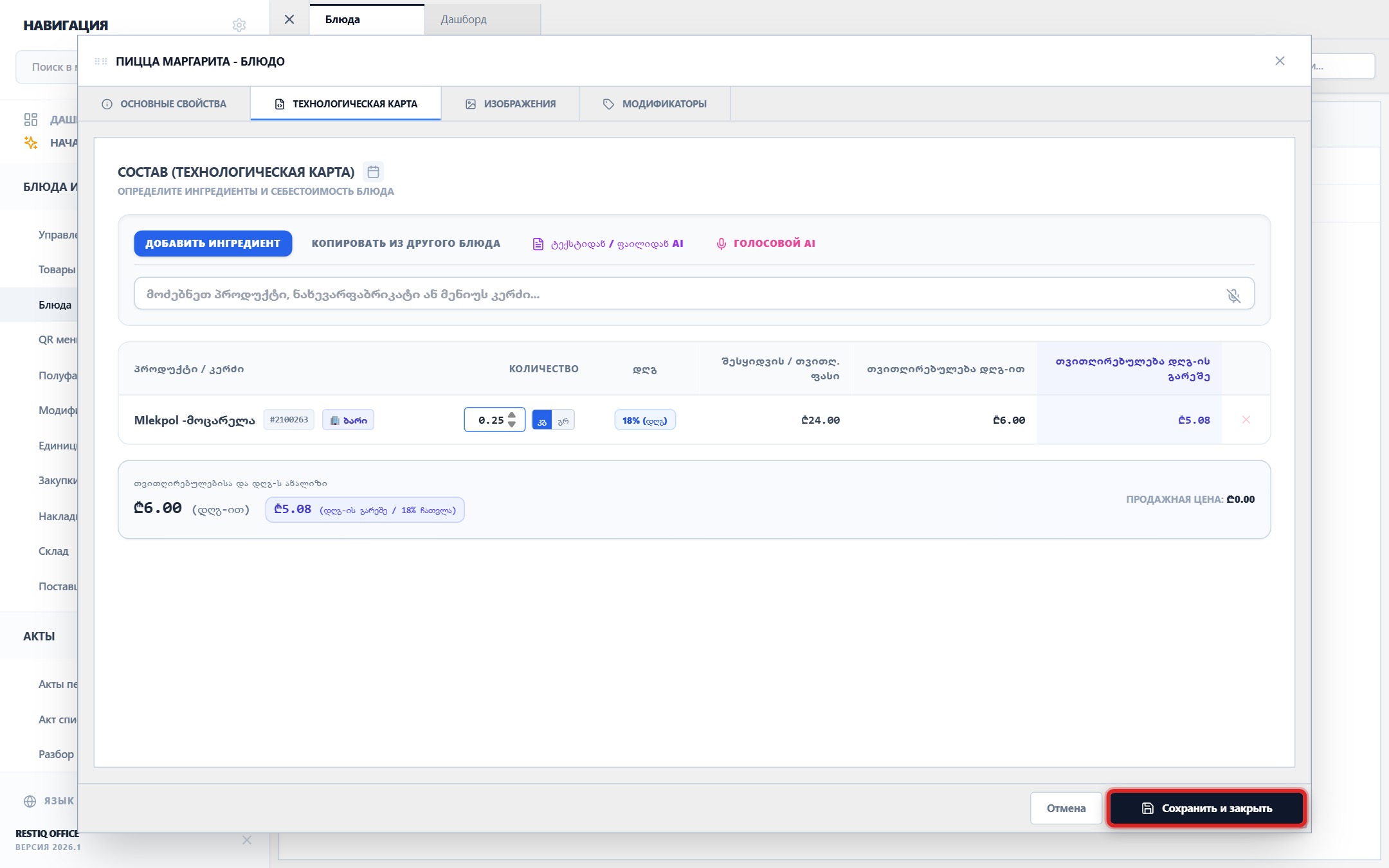
Task: Open navigation settings gear
Action: (239, 25)
